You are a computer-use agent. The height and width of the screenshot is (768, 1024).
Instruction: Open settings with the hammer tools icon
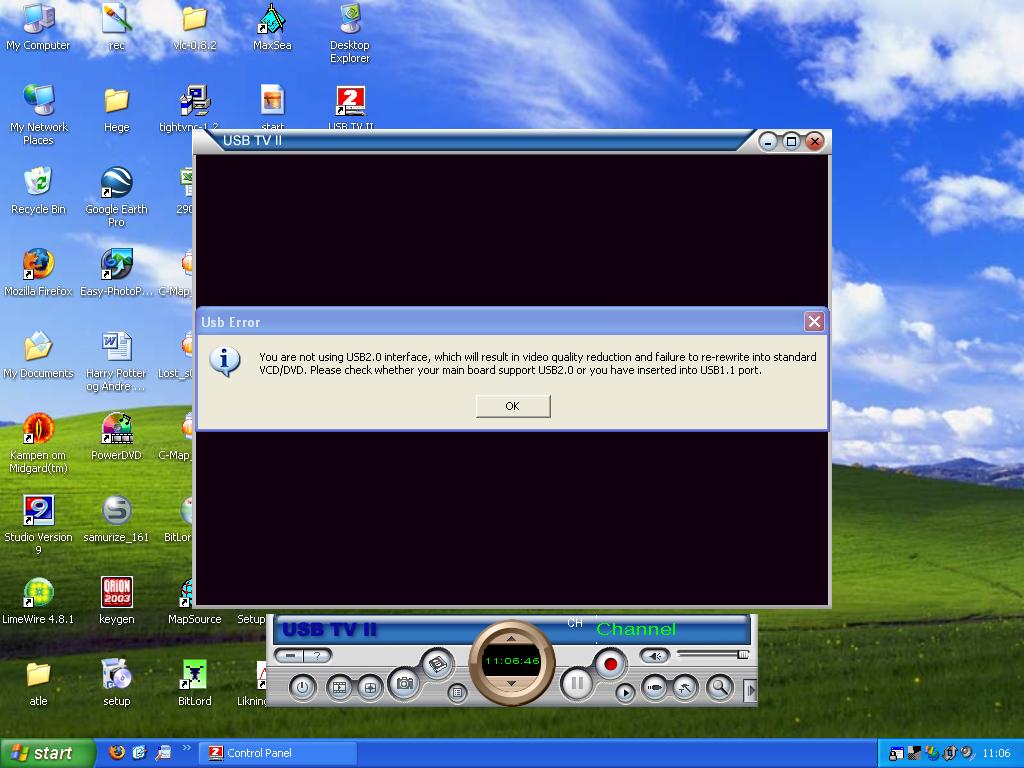[685, 687]
